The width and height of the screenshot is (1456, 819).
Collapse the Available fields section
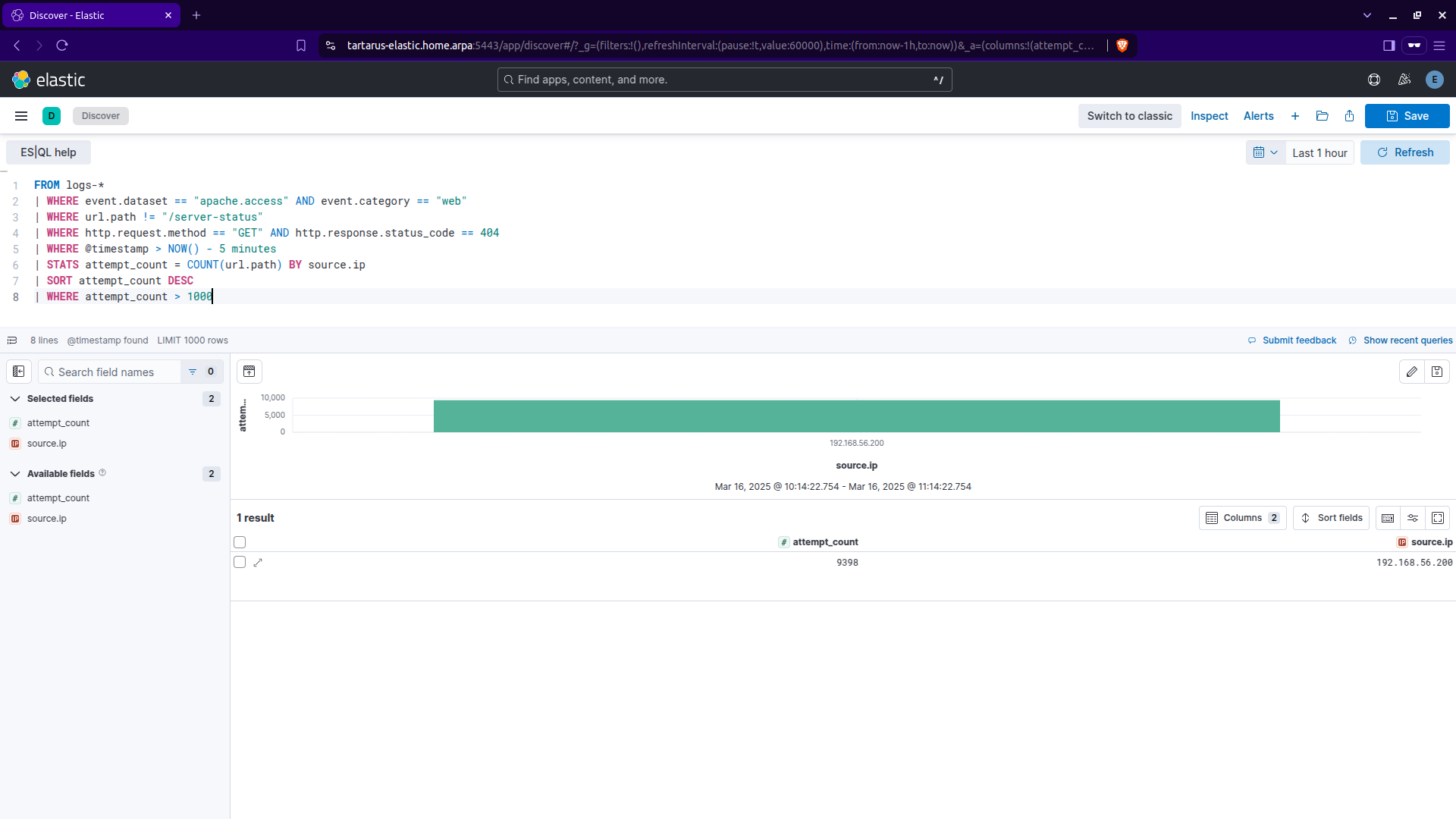[x=15, y=474]
